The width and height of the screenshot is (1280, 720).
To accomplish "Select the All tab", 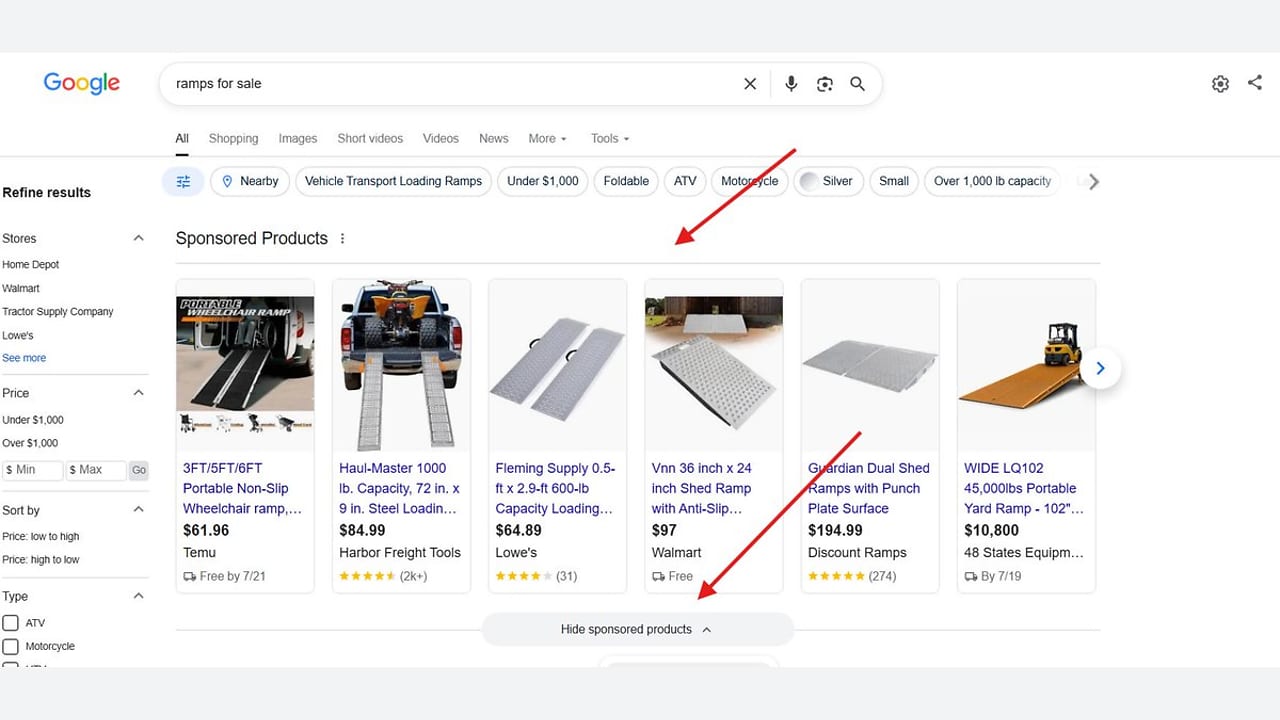I will [182, 139].
